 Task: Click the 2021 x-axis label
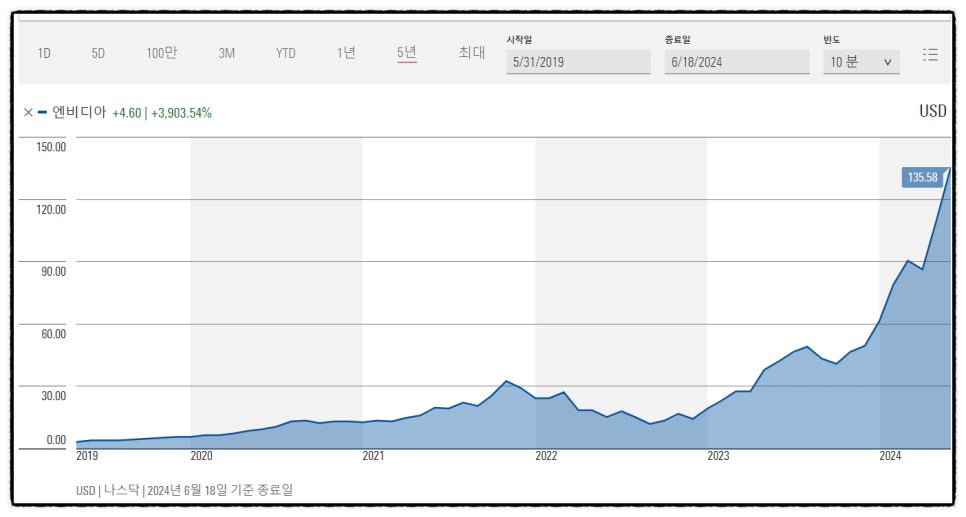[x=373, y=456]
